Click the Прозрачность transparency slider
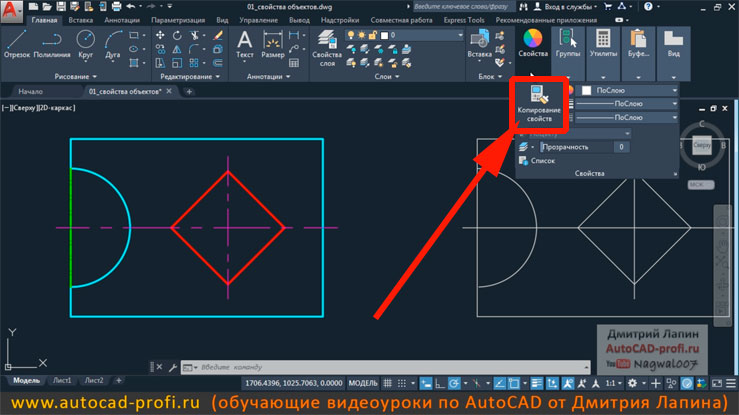Screen dimensions: 739x415 (584, 147)
